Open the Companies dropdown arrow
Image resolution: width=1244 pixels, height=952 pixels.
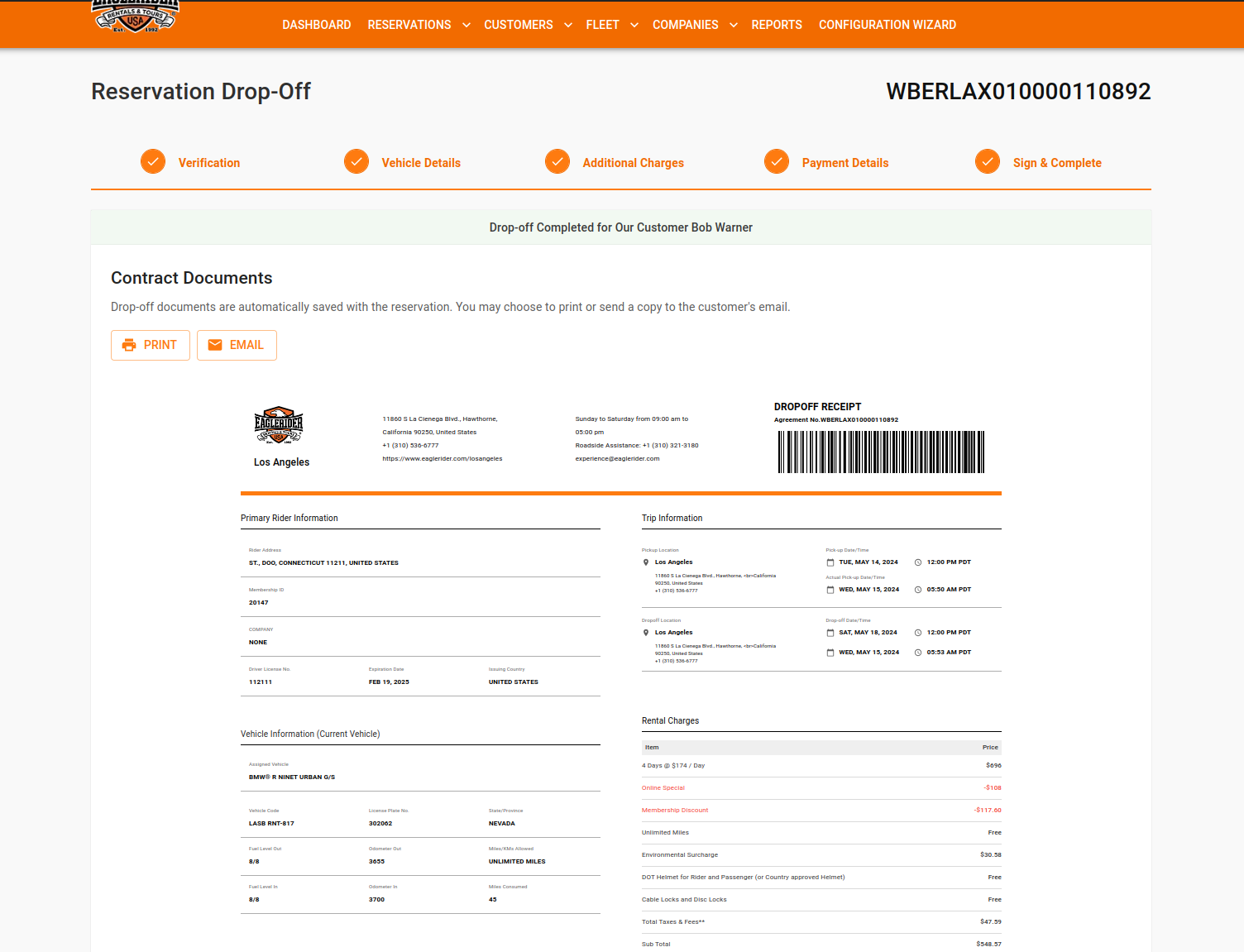(x=734, y=25)
